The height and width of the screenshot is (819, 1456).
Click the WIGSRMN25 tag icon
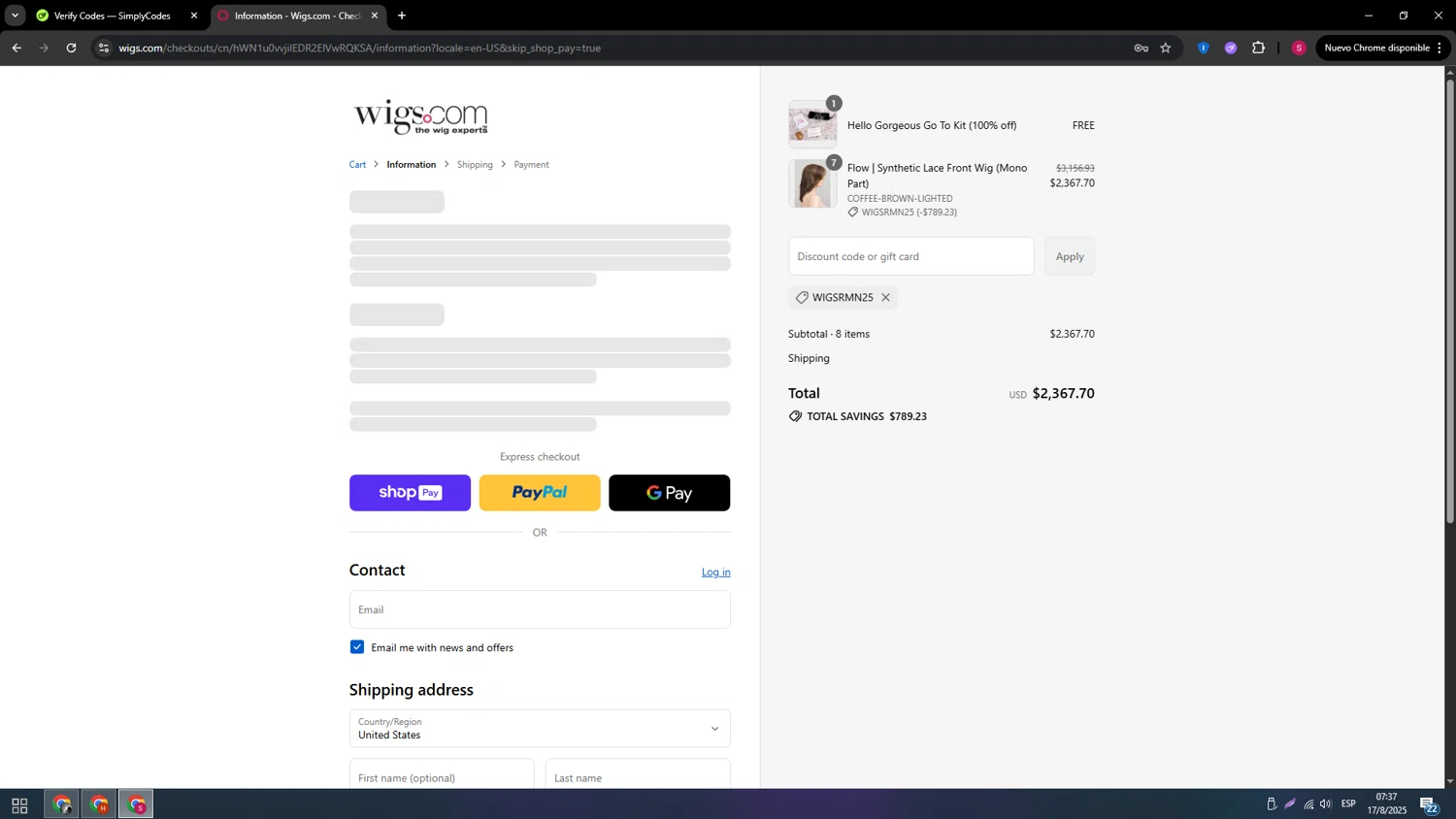pyautogui.click(x=802, y=298)
